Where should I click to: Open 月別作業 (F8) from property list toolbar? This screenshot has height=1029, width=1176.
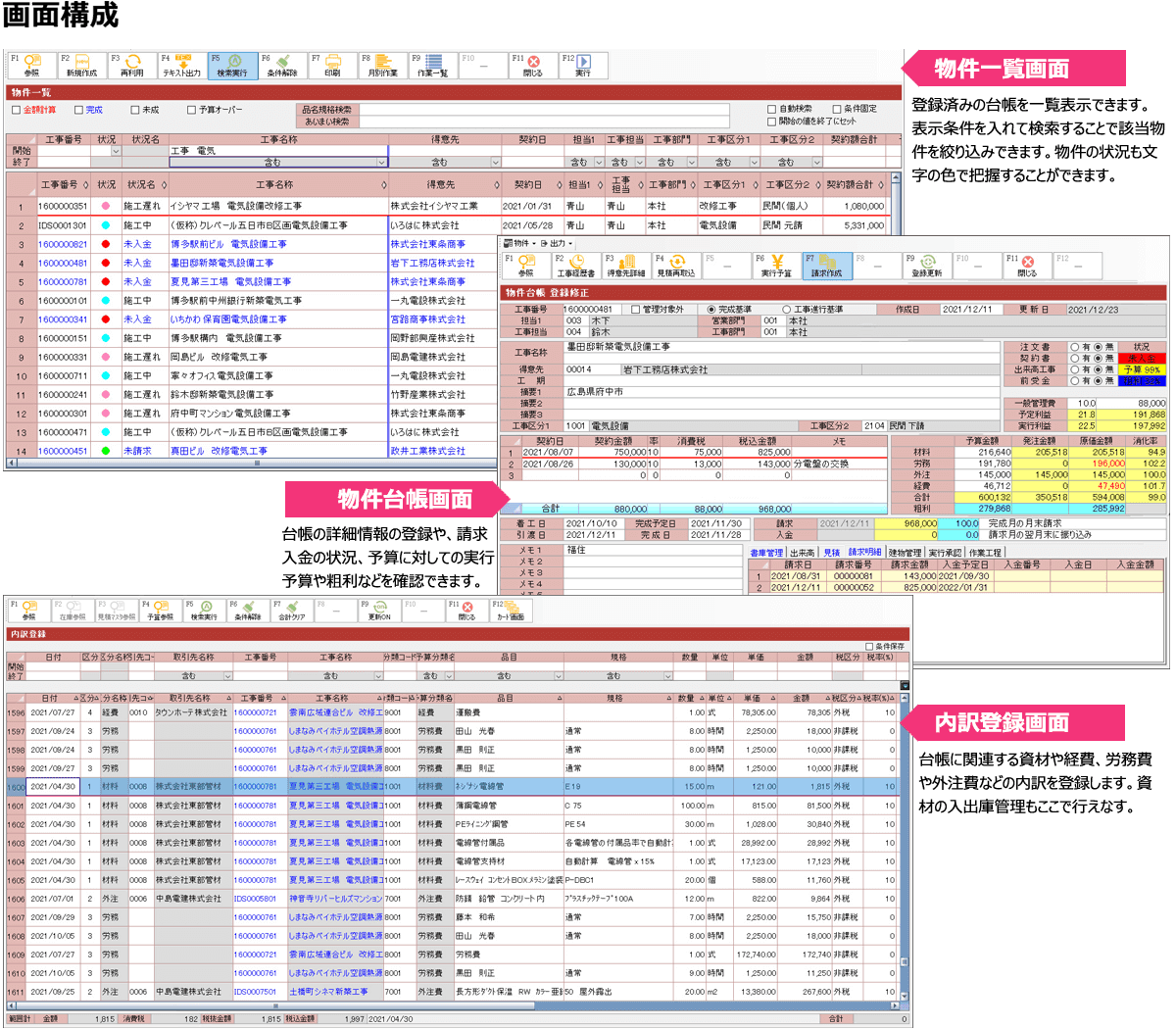click(x=382, y=65)
